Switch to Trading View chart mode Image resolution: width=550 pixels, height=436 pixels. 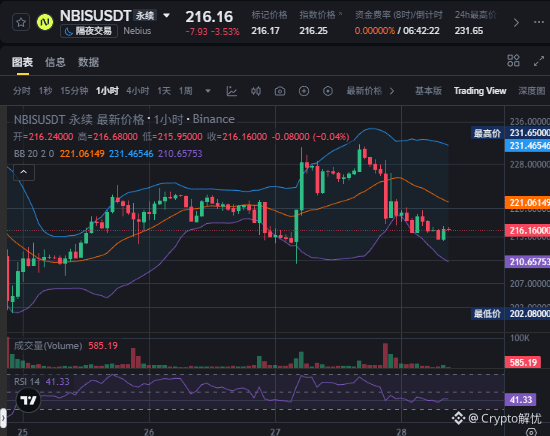coord(480,91)
